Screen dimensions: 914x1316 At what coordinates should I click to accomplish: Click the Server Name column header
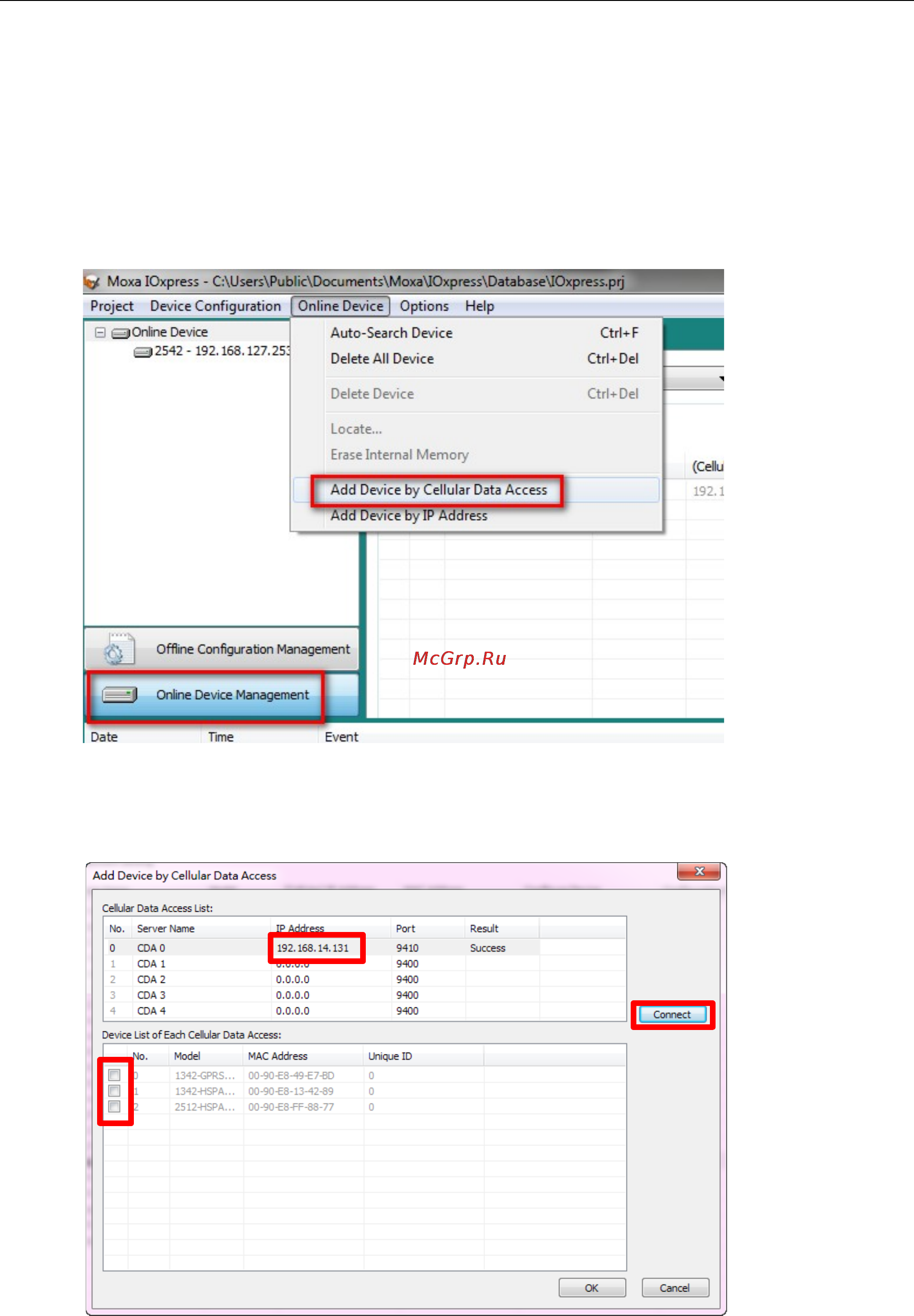tap(200, 929)
